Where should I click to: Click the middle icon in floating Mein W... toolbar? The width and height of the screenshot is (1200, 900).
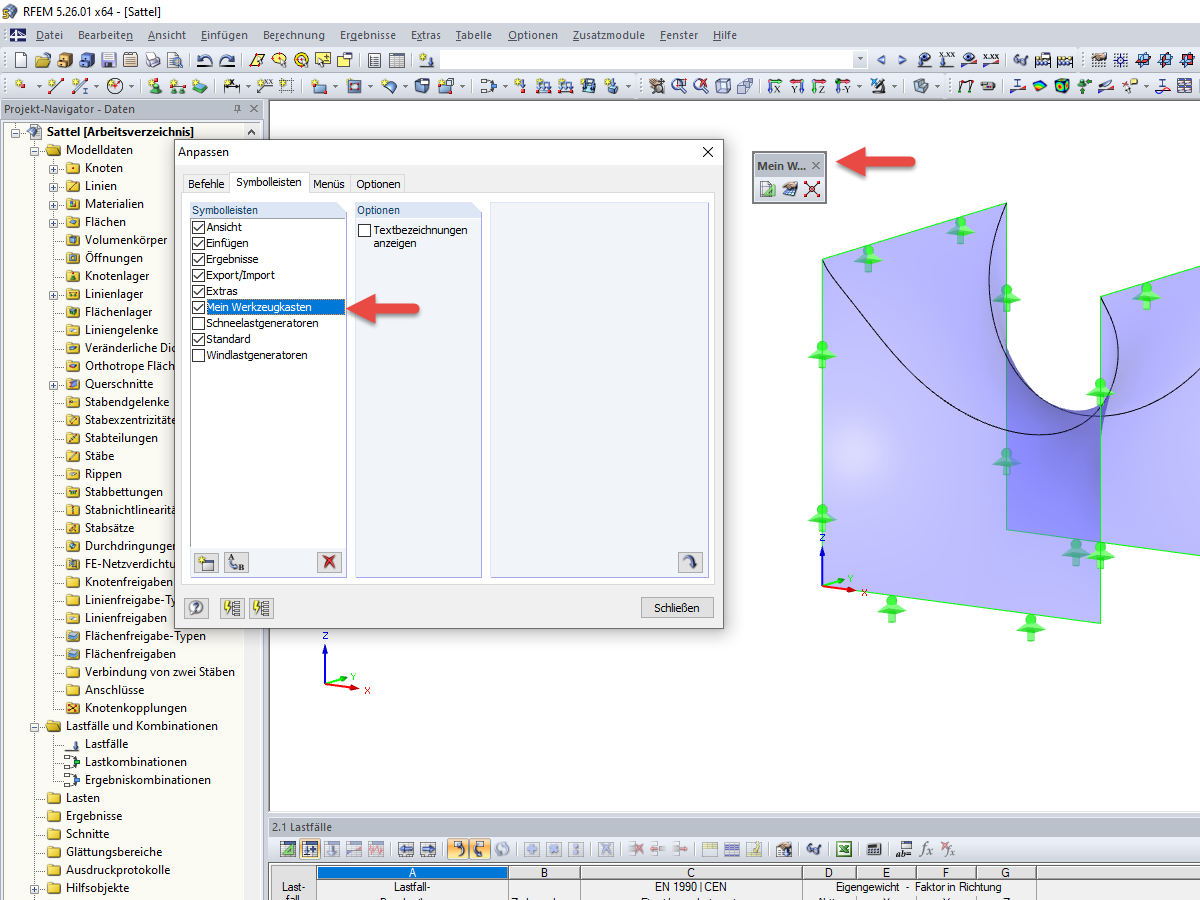[789, 189]
